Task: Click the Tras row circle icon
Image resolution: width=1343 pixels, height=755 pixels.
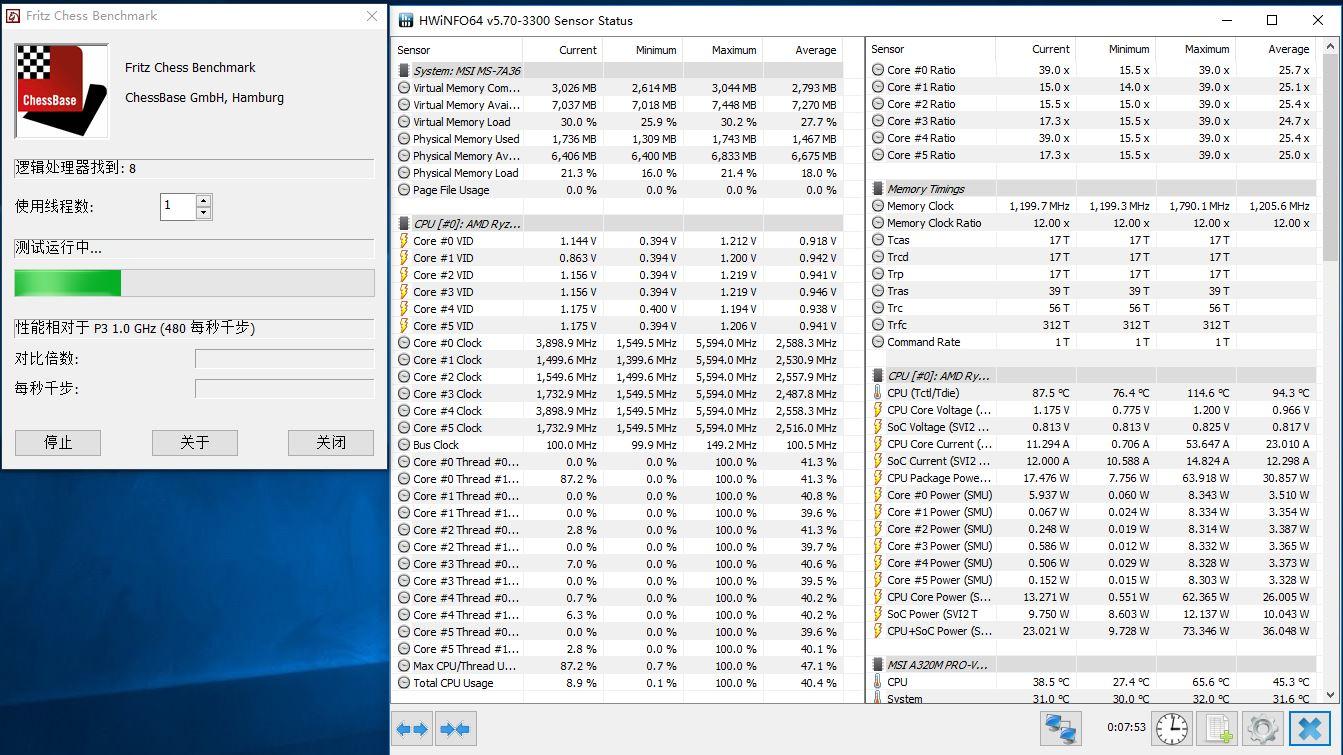Action: click(x=878, y=291)
